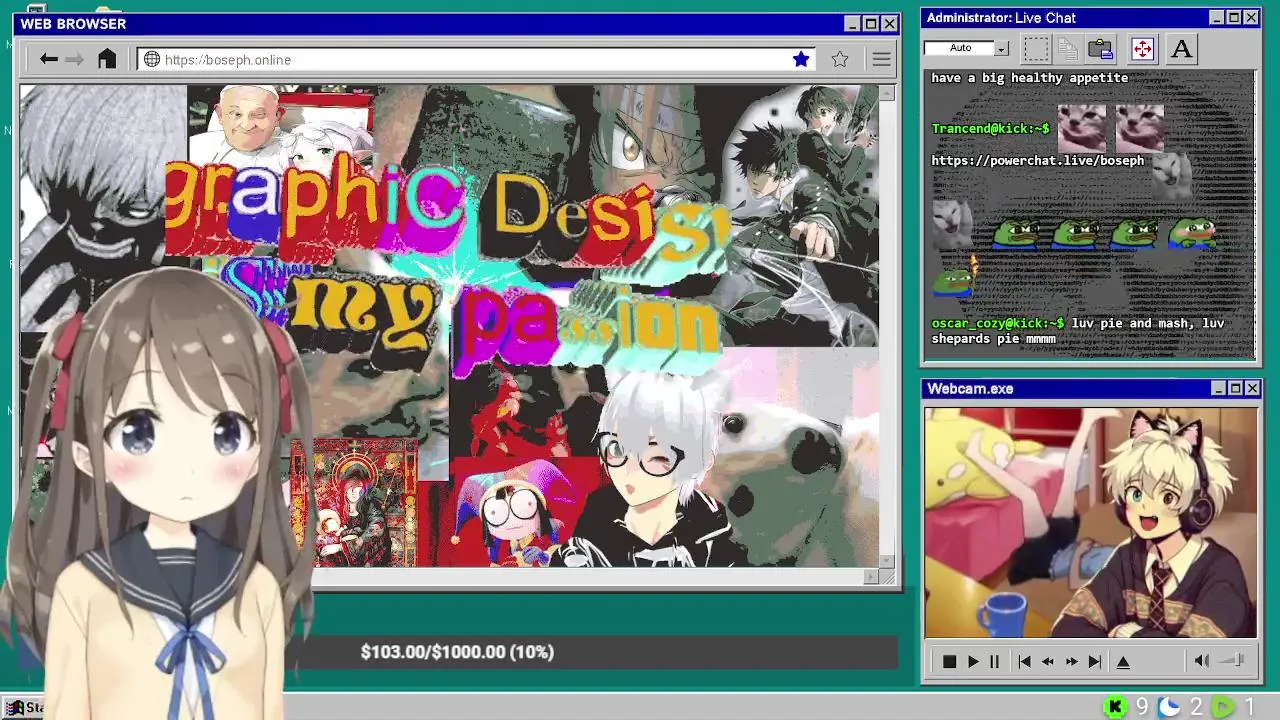
Task: Click the Auto font size field
Action: (960, 48)
